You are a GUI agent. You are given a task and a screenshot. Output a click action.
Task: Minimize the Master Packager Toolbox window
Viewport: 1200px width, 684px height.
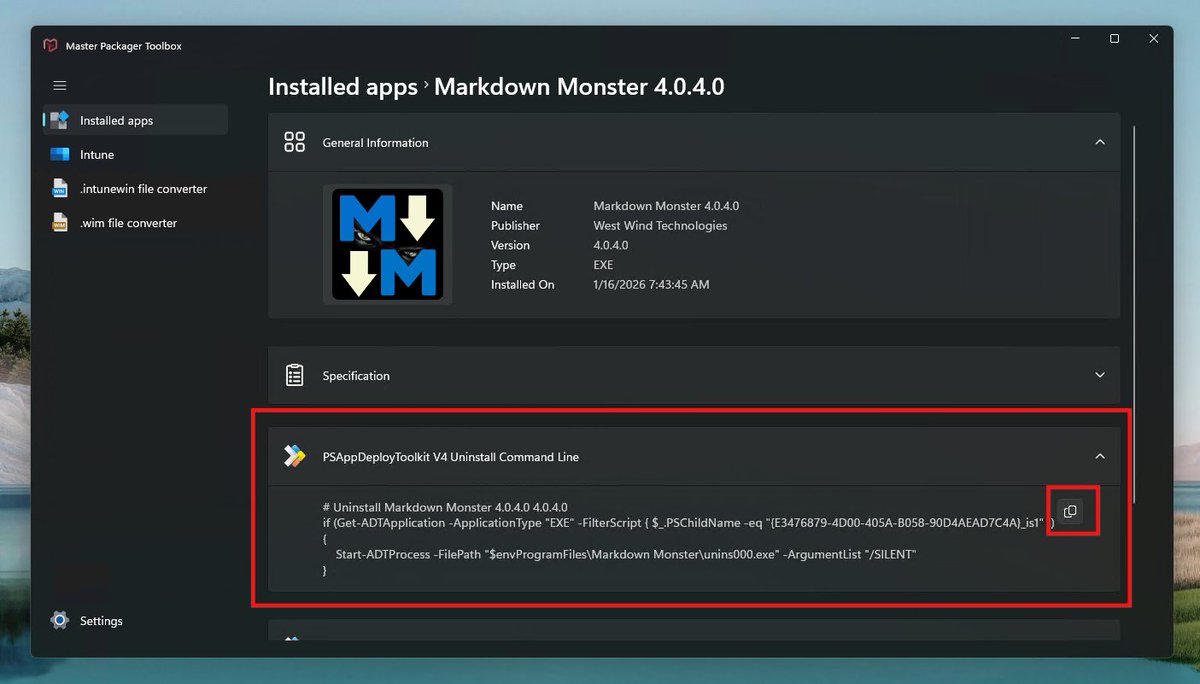click(x=1076, y=39)
